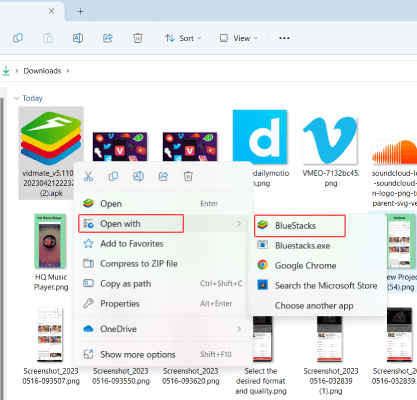Click the Copy icon in the context menu
This screenshot has width=417, height=400.
pyautogui.click(x=113, y=176)
